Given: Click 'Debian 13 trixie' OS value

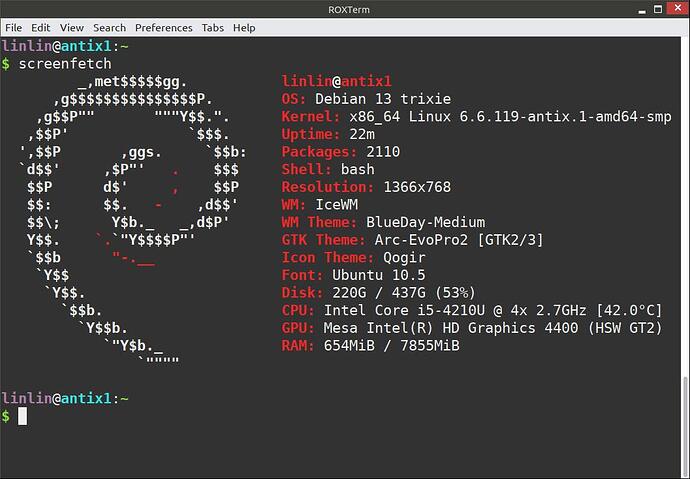Looking at the screenshot, I should coord(383,99).
